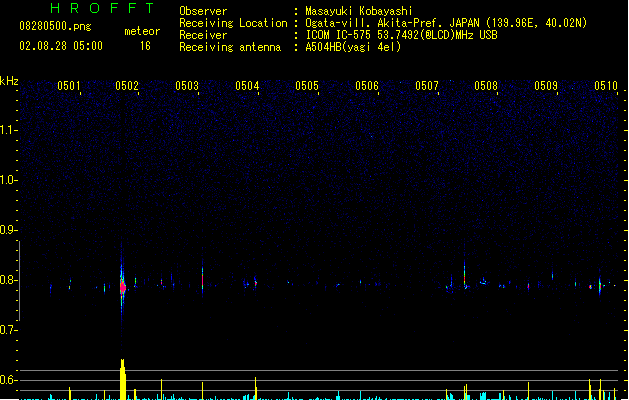The width and height of the screenshot is (629, 400).
Task: Click the 0.9 kHz axis label
Action: [x=8, y=230]
